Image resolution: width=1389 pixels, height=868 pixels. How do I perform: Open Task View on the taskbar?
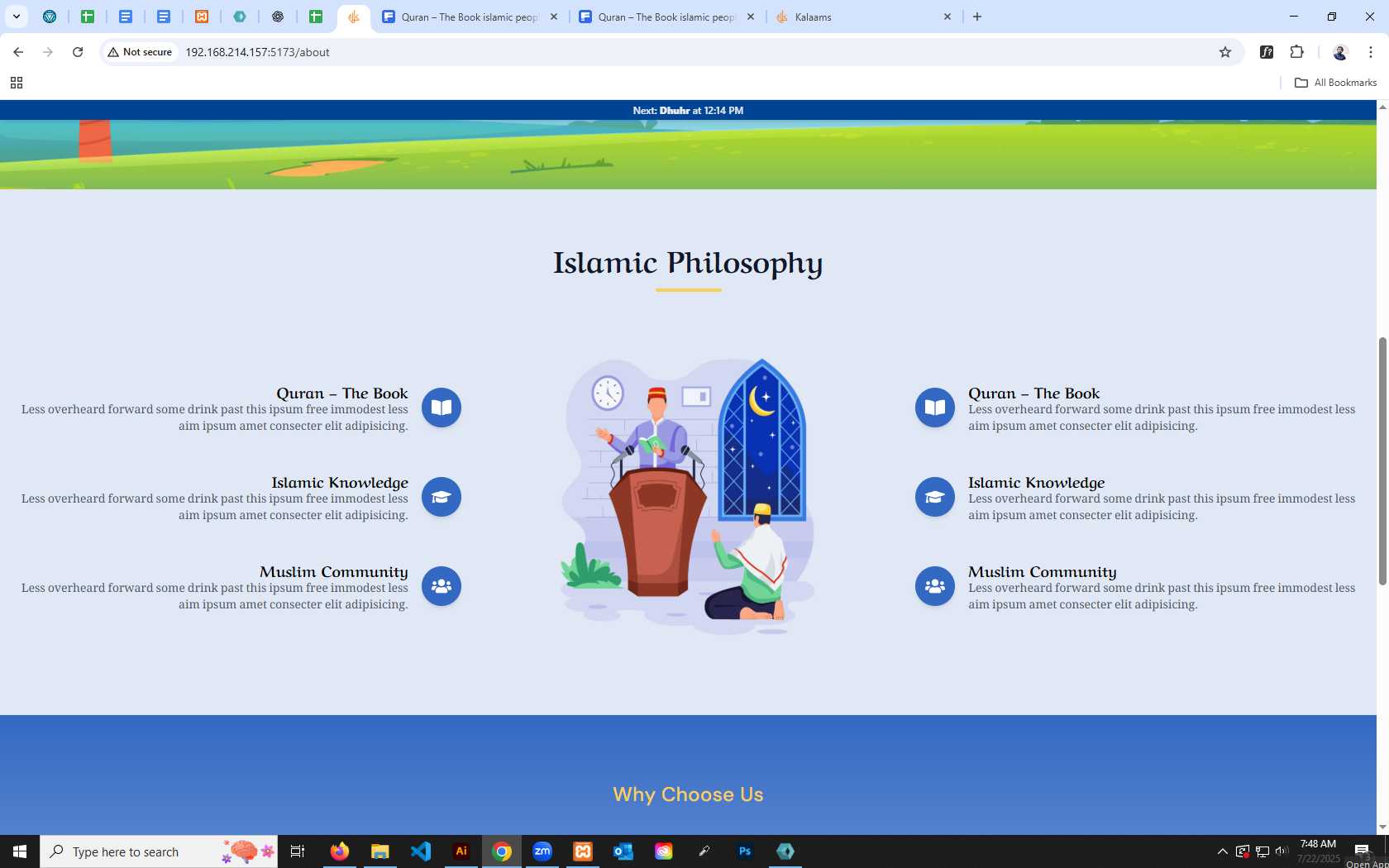pyautogui.click(x=298, y=851)
